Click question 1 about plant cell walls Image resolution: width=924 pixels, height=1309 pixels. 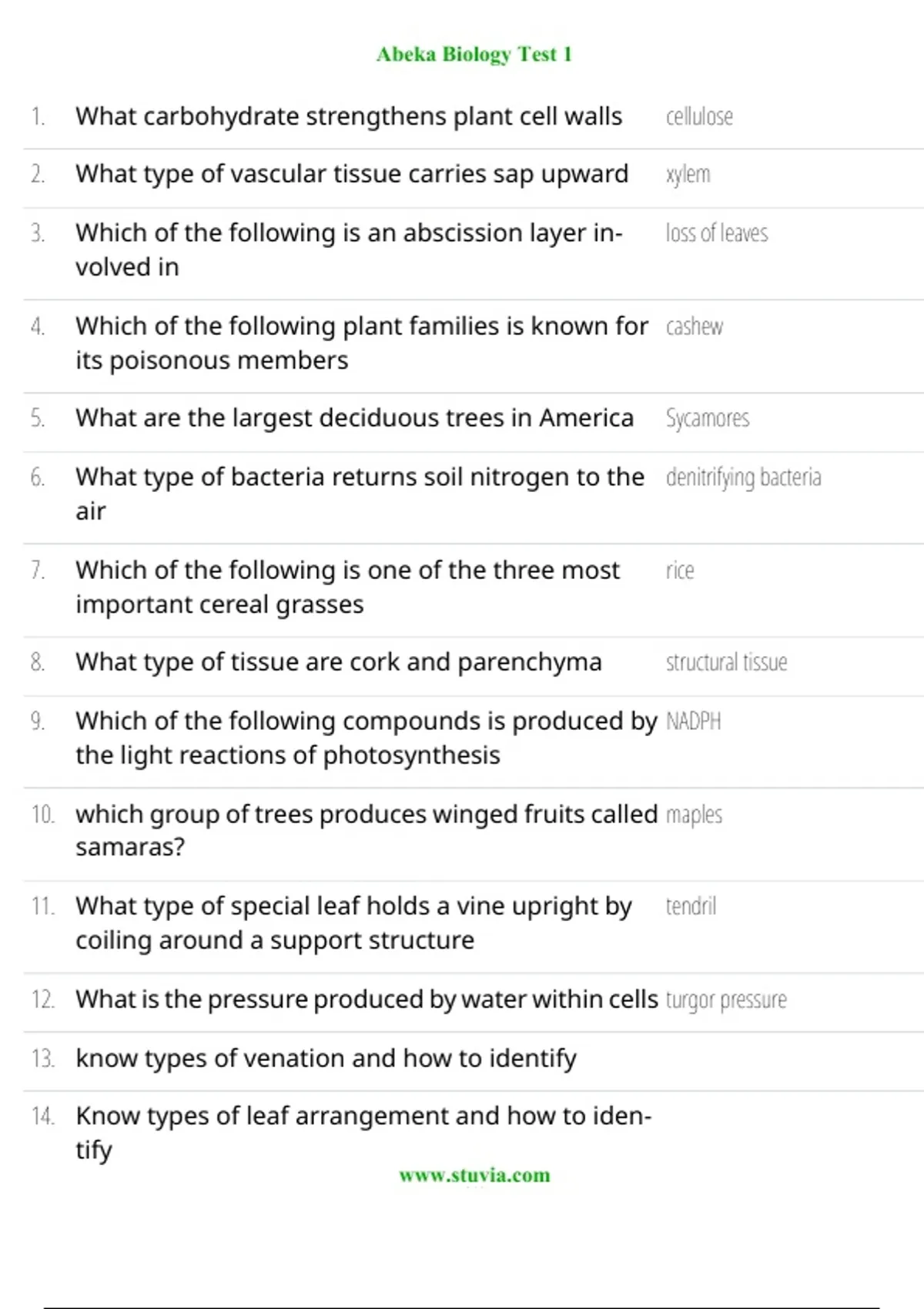point(348,117)
